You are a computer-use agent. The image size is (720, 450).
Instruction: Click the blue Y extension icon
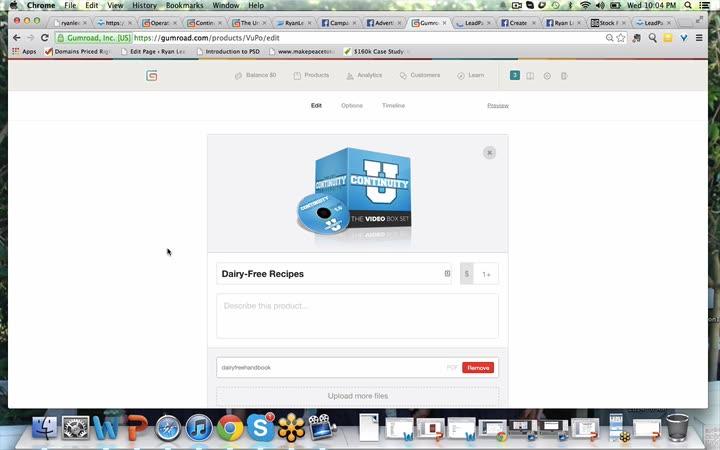(684, 38)
